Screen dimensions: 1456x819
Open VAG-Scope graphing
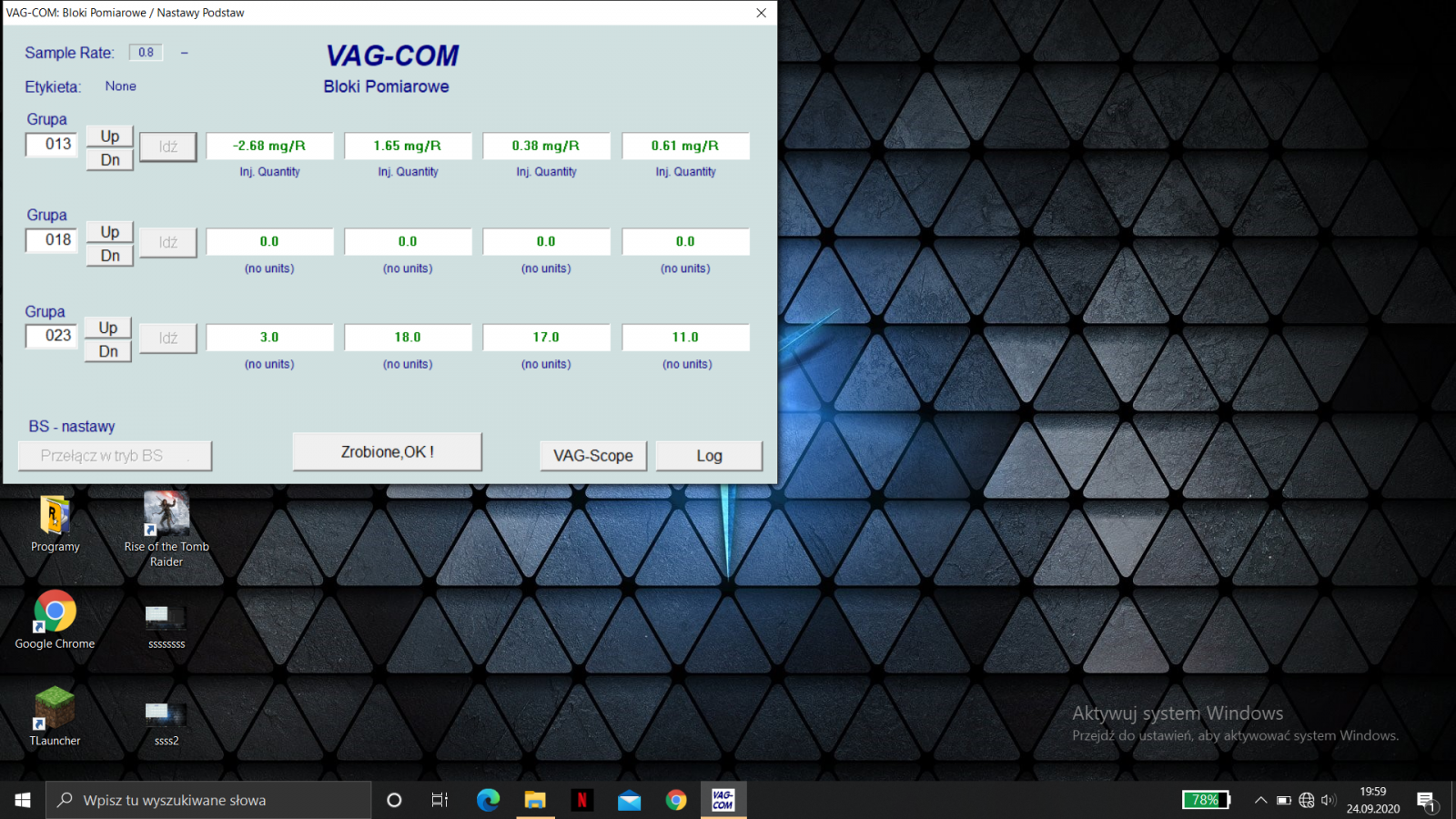593,456
